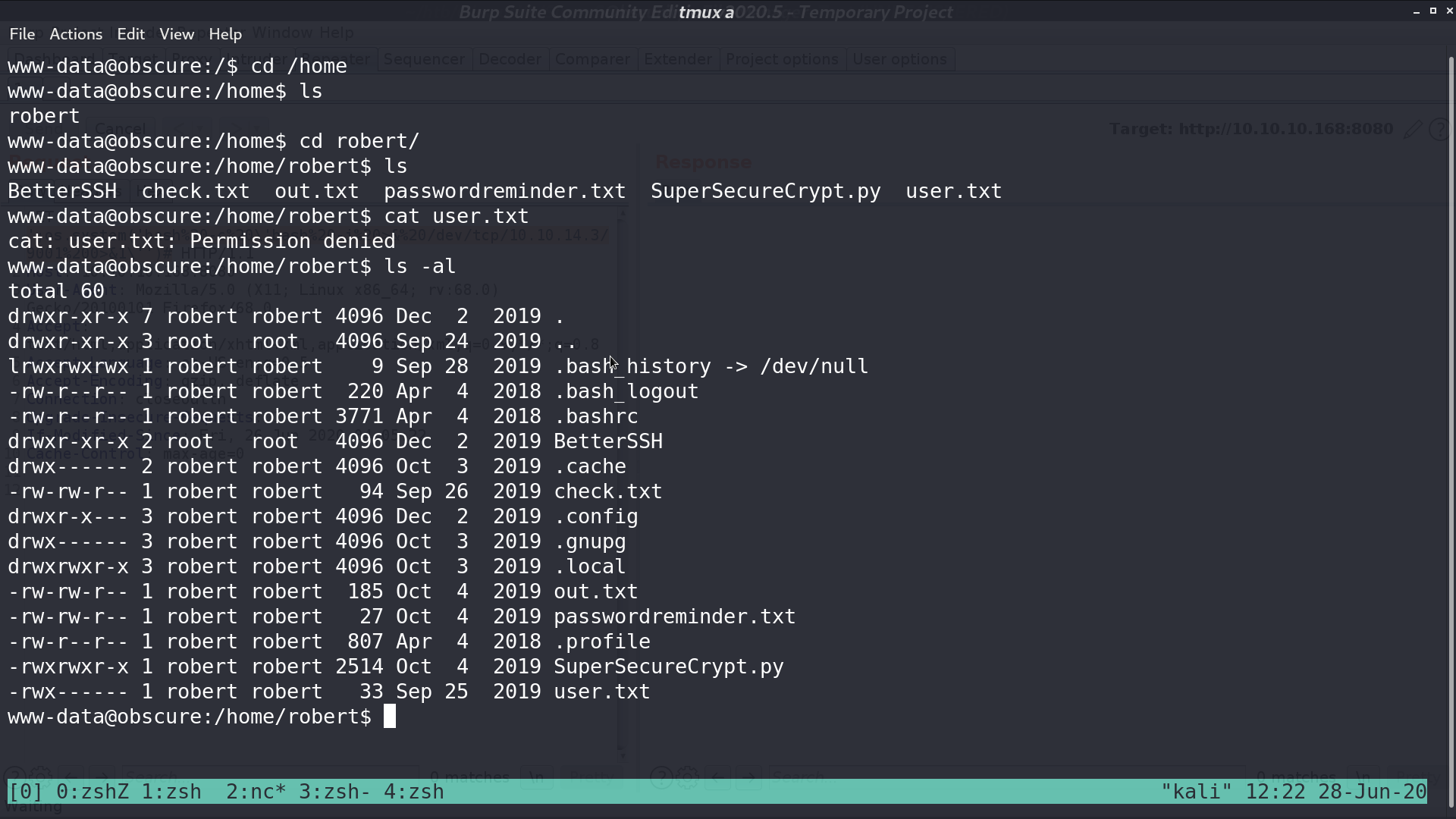Screen dimensions: 1456x819
Task: Click the BetterSSH directory entry in listing
Action: tap(608, 441)
